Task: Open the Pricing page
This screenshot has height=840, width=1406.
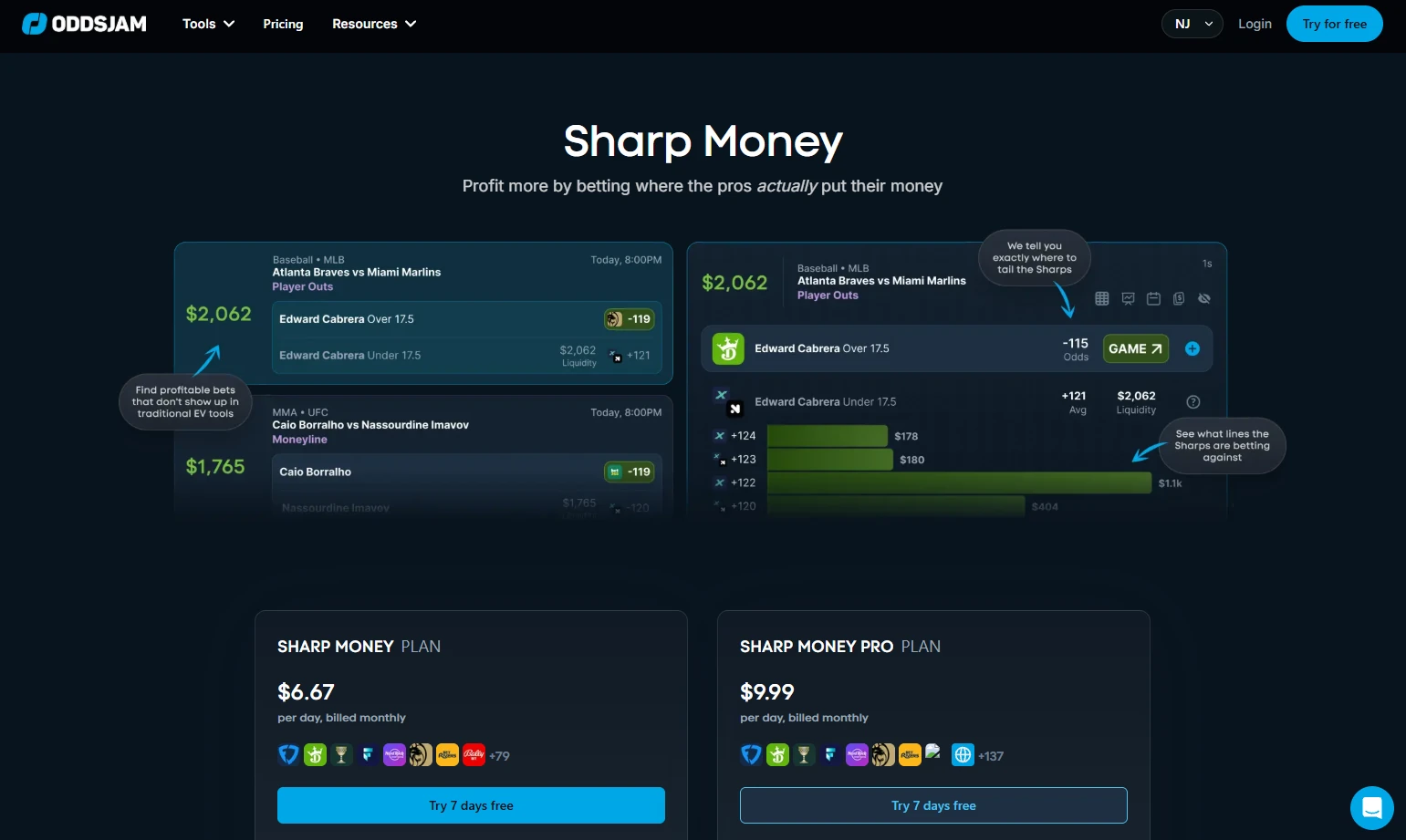Action: point(283,24)
